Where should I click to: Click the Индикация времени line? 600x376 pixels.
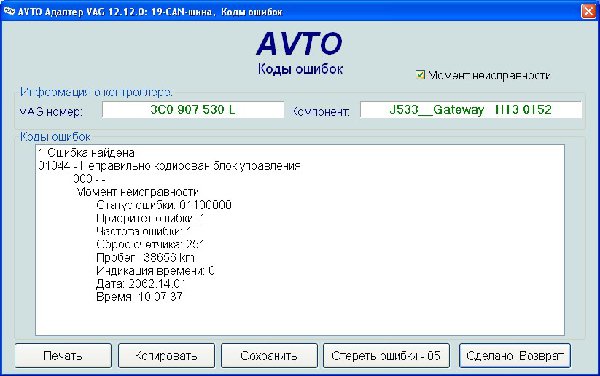[x=155, y=271]
